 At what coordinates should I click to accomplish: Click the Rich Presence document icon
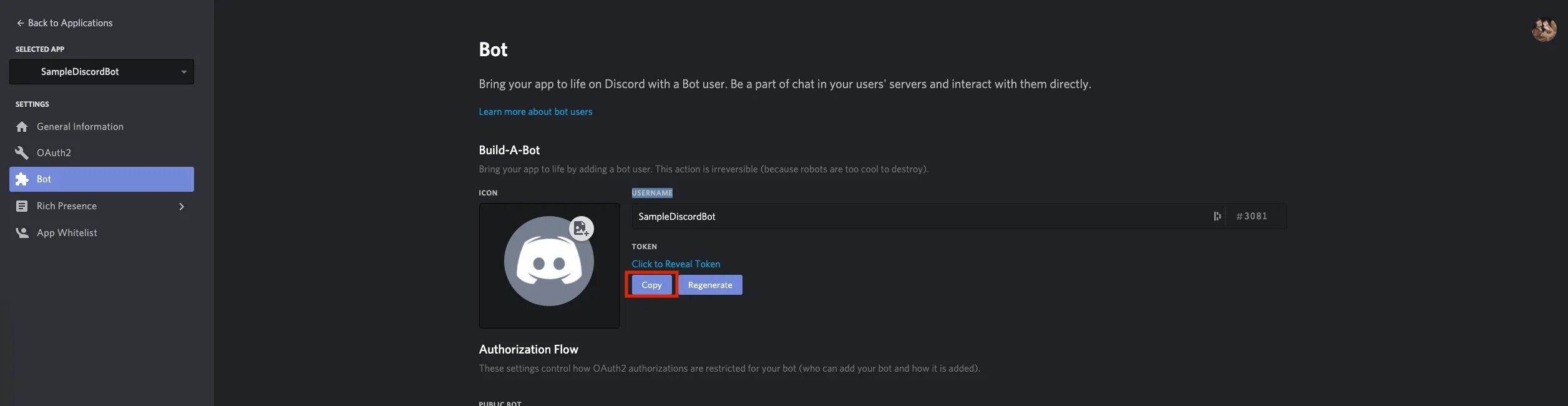click(22, 206)
